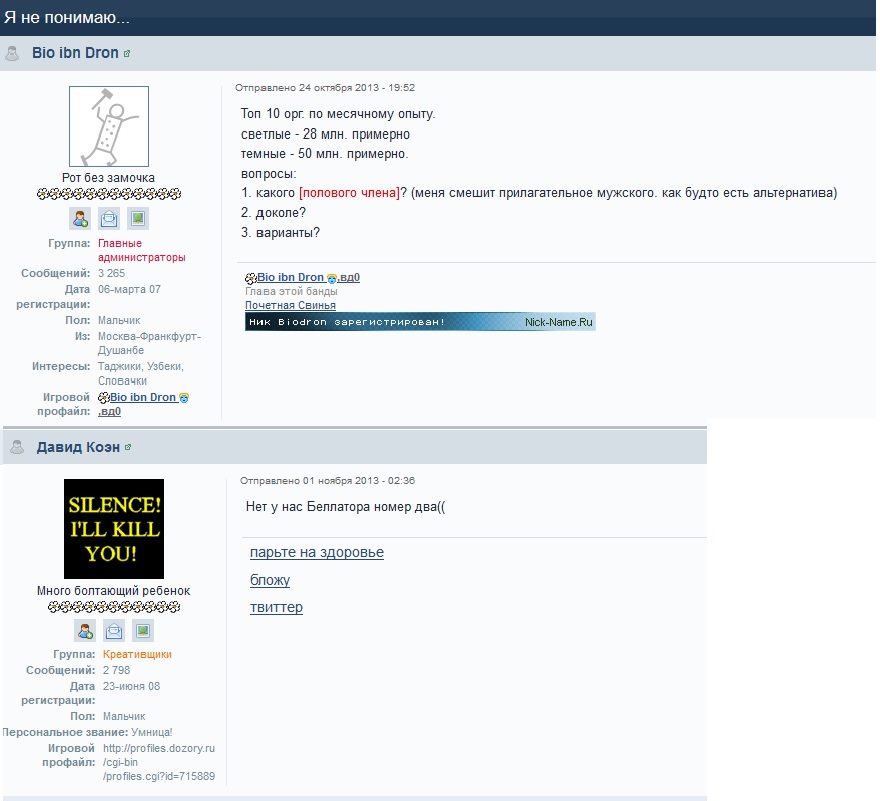Viewport: 880px width, 801px height.
Task: Click the 'Креативщики' group label
Action: [x=137, y=654]
